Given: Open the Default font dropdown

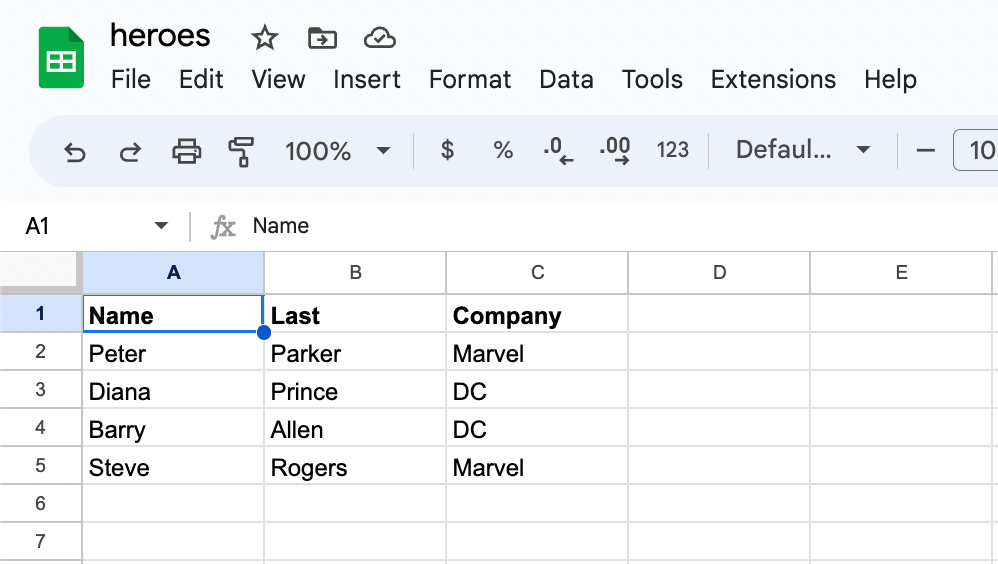Looking at the screenshot, I should point(803,150).
